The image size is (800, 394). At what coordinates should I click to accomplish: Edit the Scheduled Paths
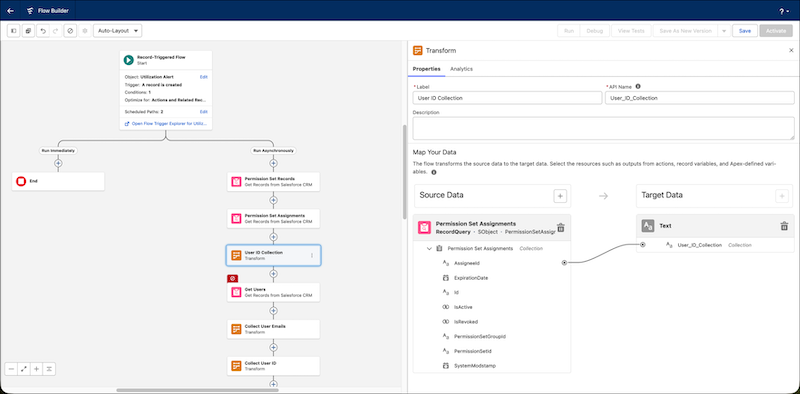click(x=204, y=111)
